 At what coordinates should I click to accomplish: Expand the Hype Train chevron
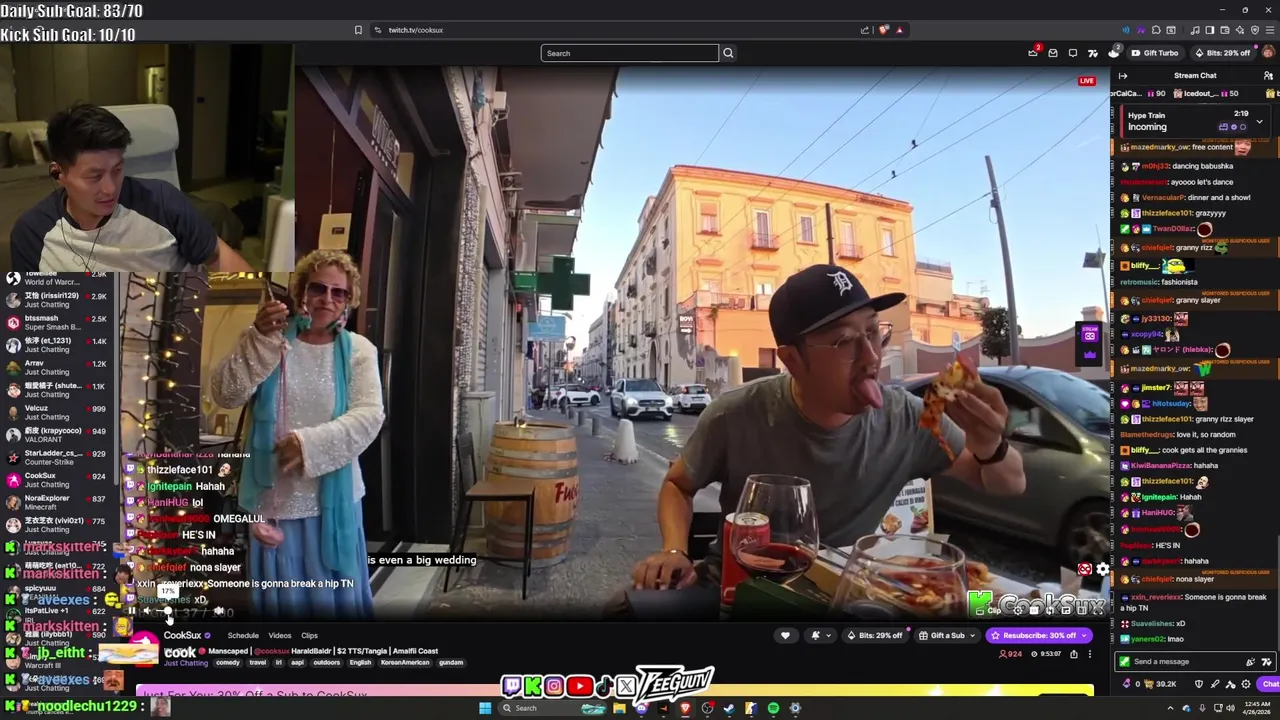pyautogui.click(x=1259, y=121)
